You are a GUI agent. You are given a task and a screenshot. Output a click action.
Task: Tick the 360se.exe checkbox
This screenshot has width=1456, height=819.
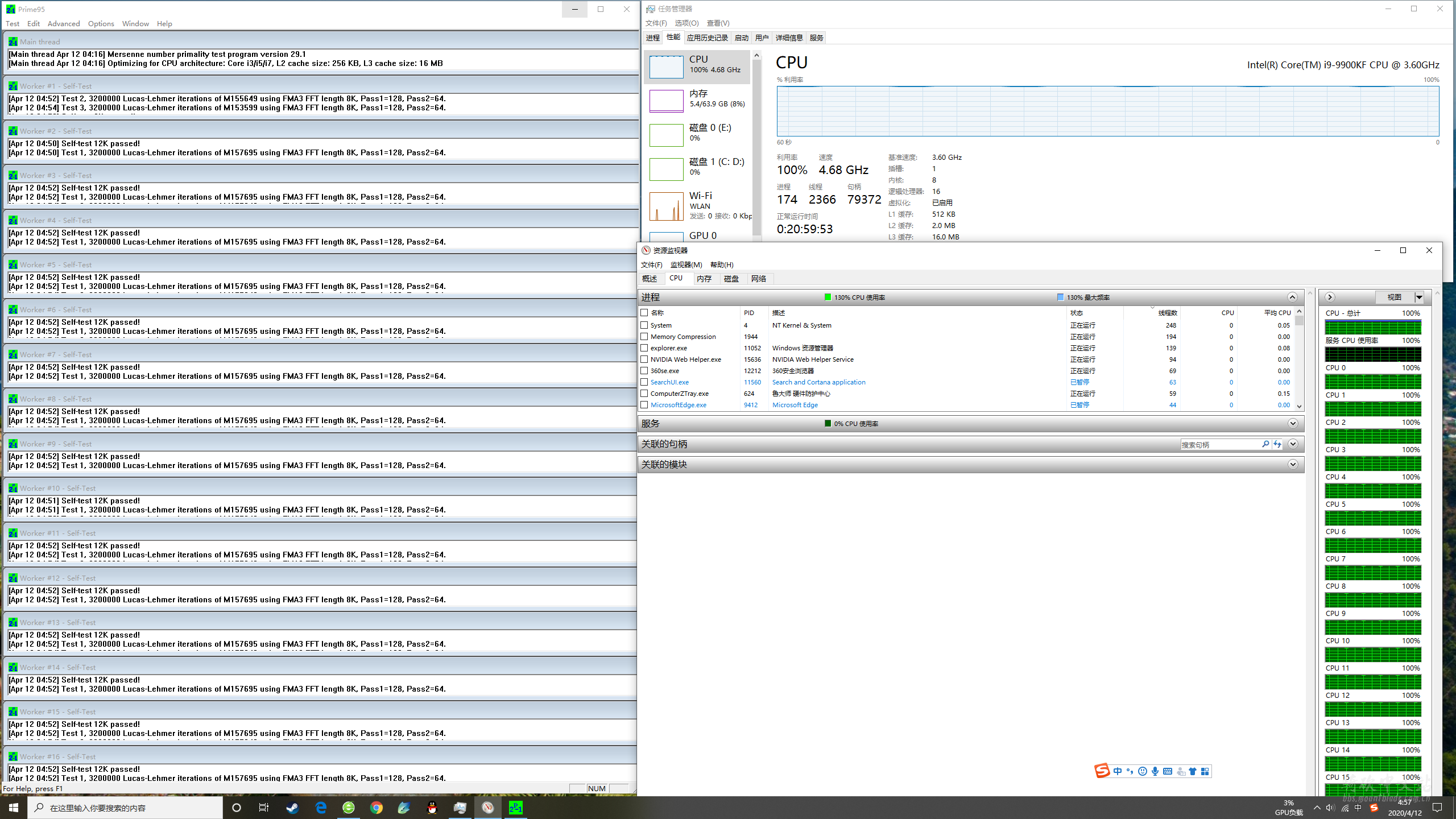pyautogui.click(x=644, y=371)
